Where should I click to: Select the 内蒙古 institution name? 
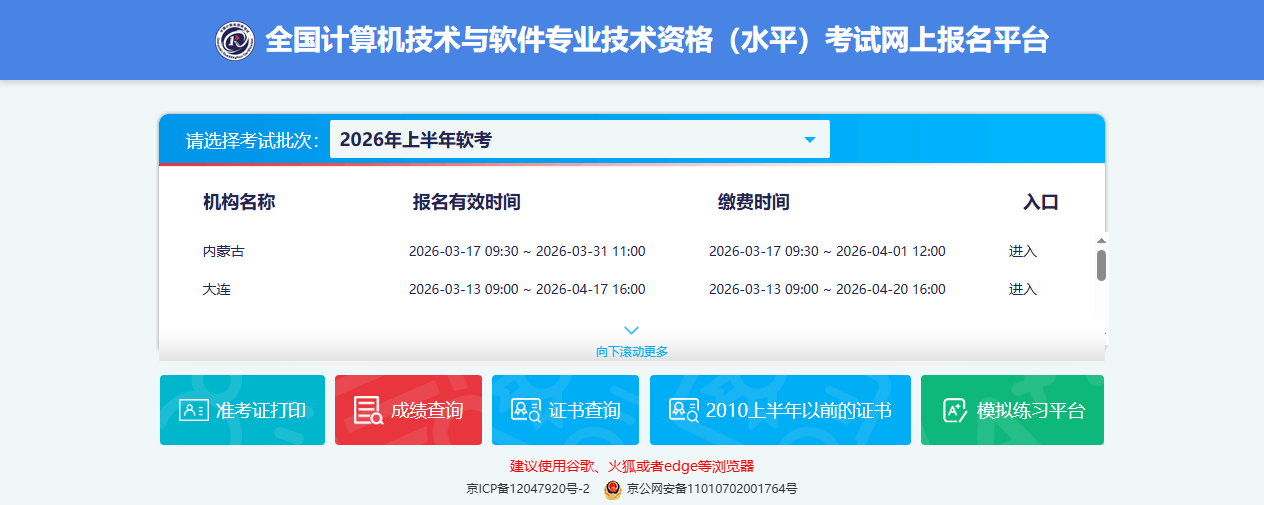pos(223,251)
